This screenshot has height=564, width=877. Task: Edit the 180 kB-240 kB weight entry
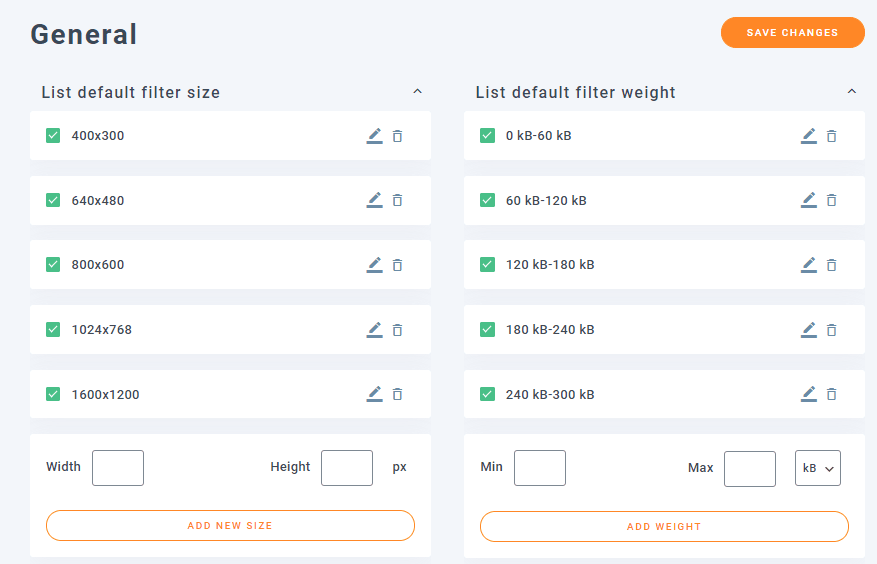(808, 330)
